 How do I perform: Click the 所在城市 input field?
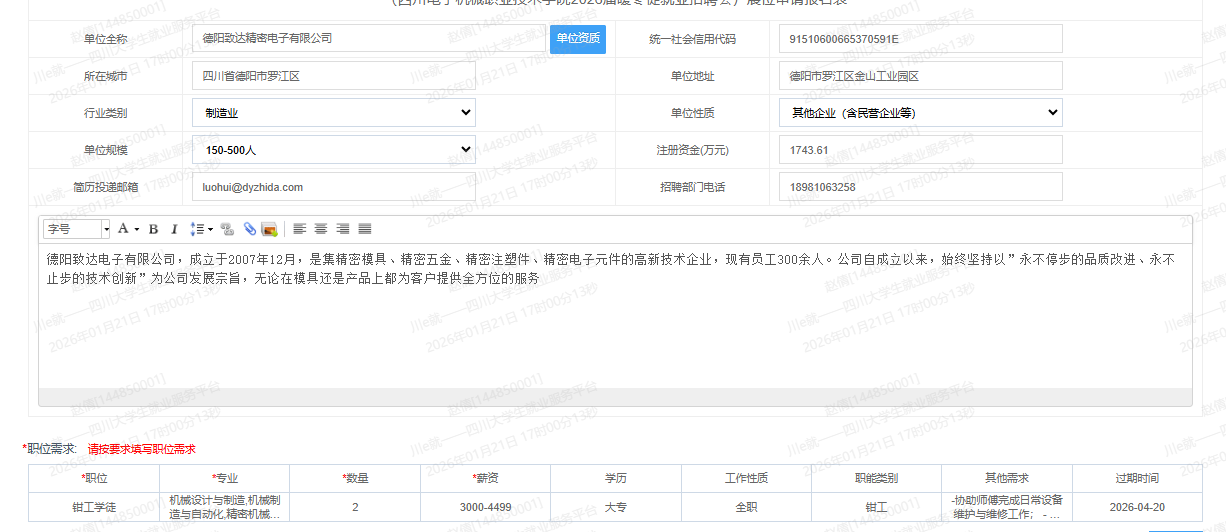coord(334,76)
